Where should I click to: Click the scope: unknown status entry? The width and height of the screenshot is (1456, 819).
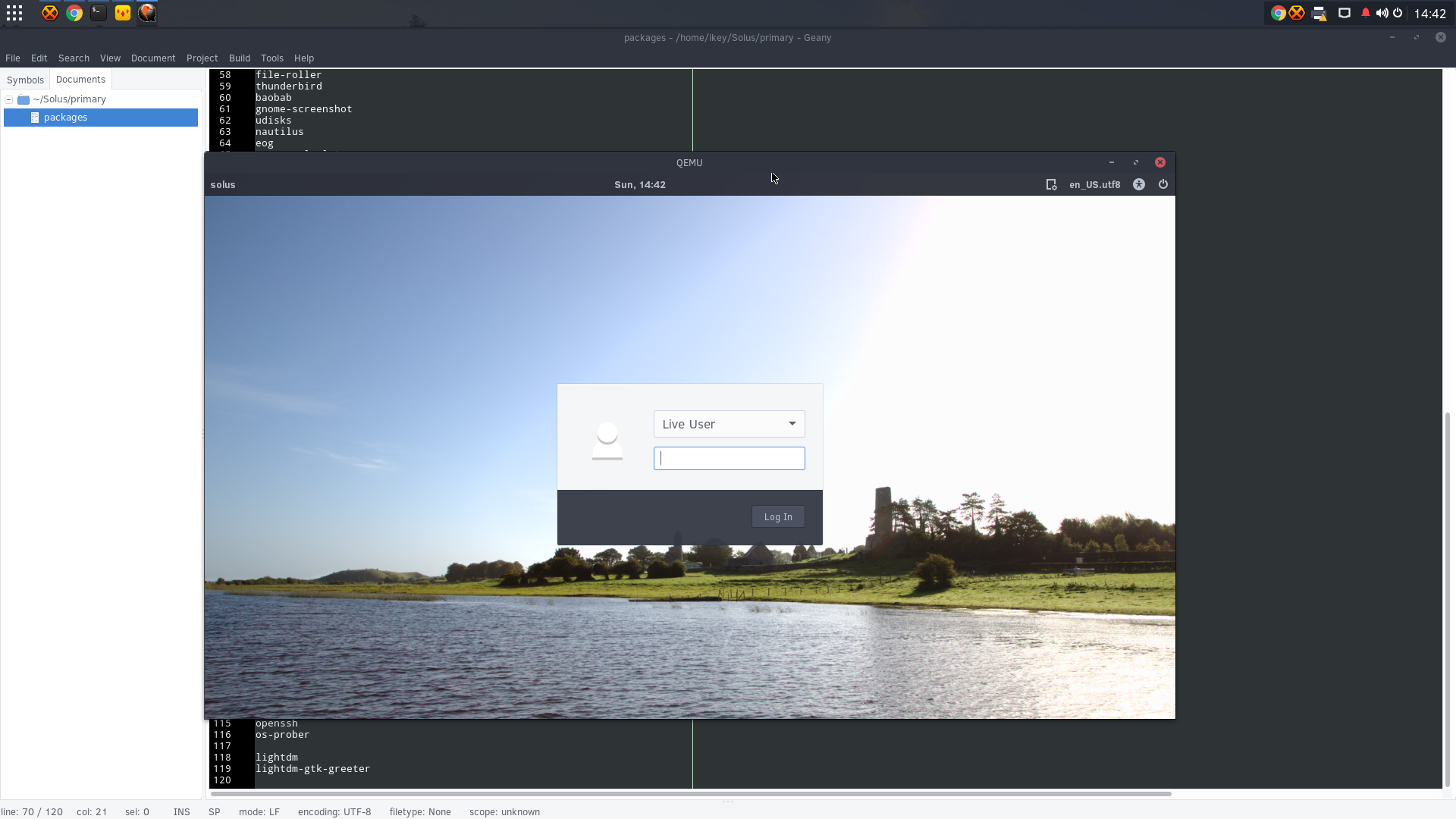[504, 812]
